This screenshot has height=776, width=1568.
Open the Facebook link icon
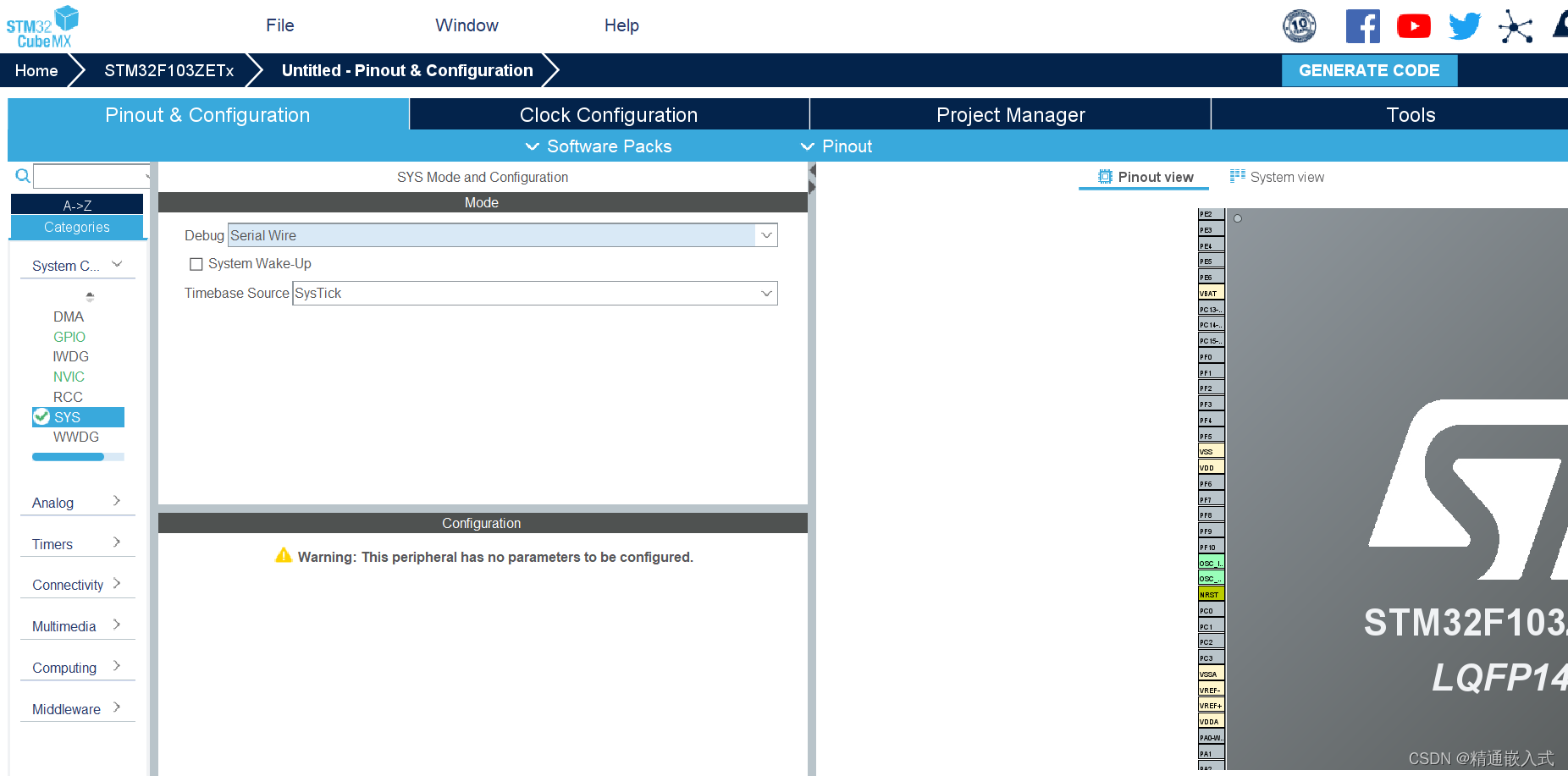coord(1362,26)
